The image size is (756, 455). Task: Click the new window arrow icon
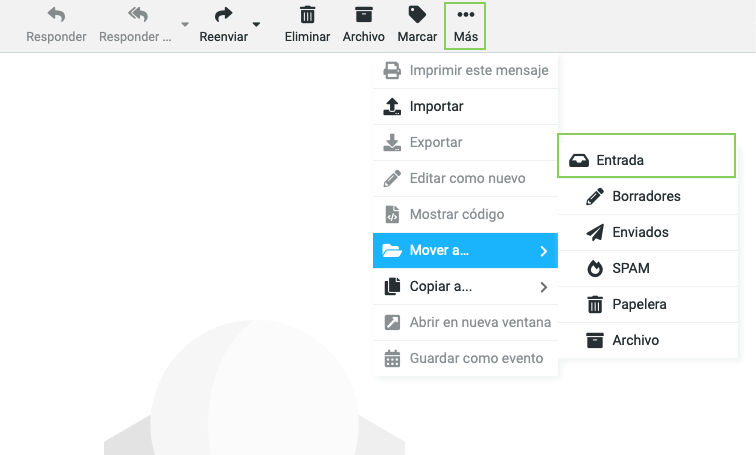(392, 322)
